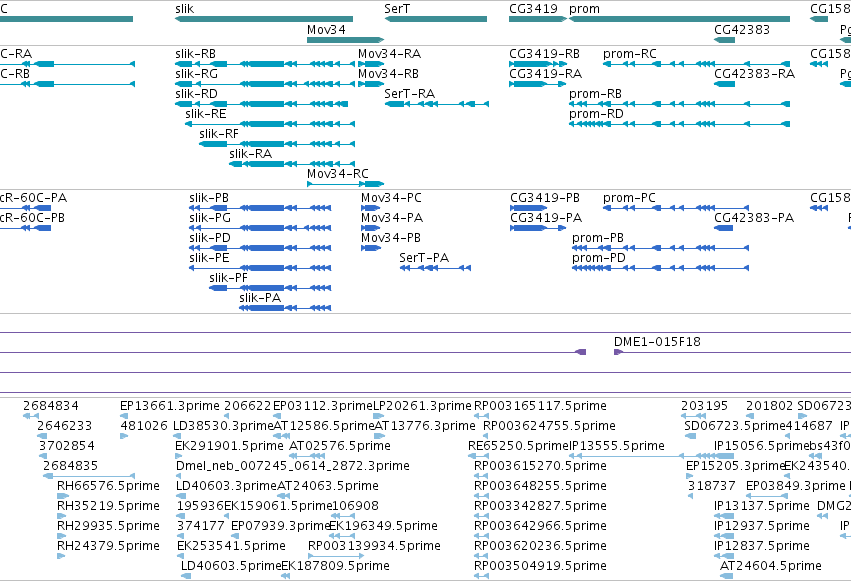Click EST label RP003165117.5prime
The height and width of the screenshot is (581, 851).
pyautogui.click(x=541, y=406)
